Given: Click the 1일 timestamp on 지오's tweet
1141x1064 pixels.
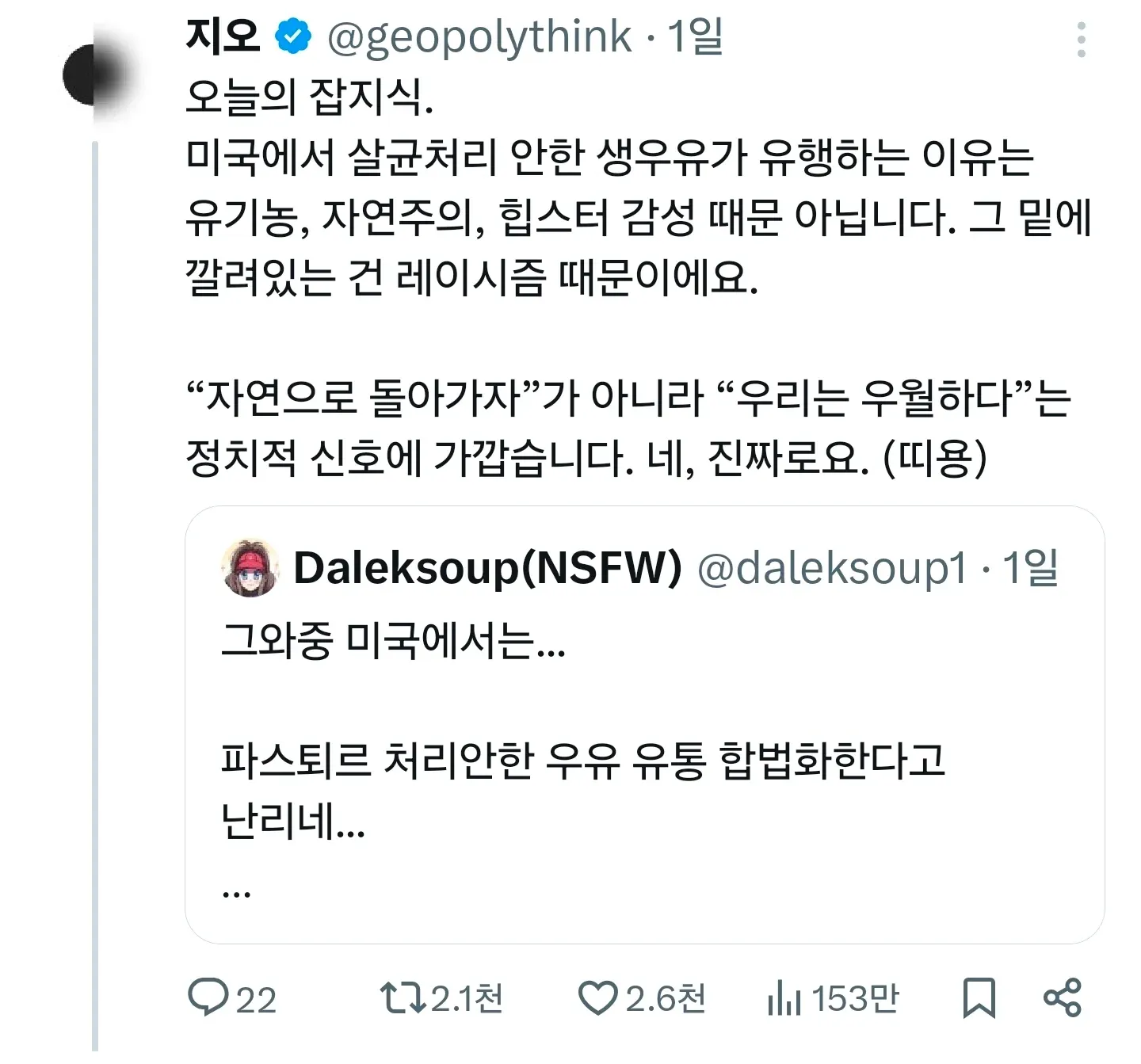Looking at the screenshot, I should pos(695,35).
